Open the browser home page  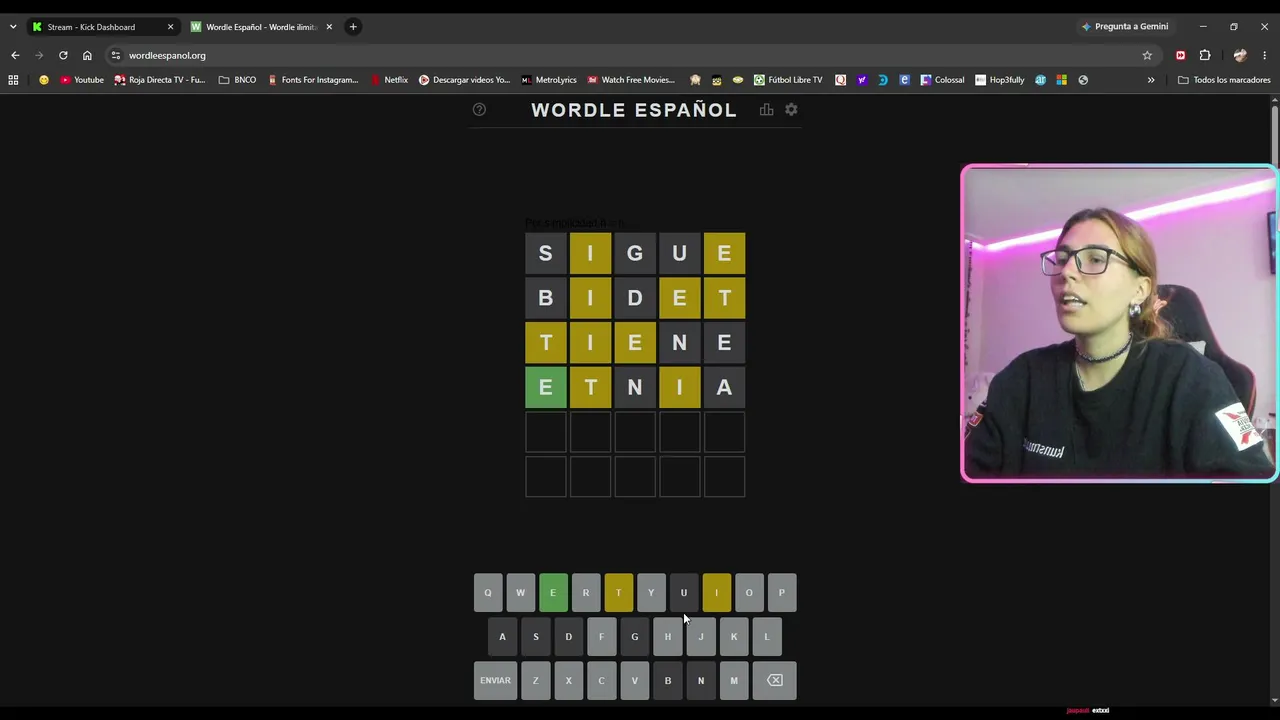87,55
